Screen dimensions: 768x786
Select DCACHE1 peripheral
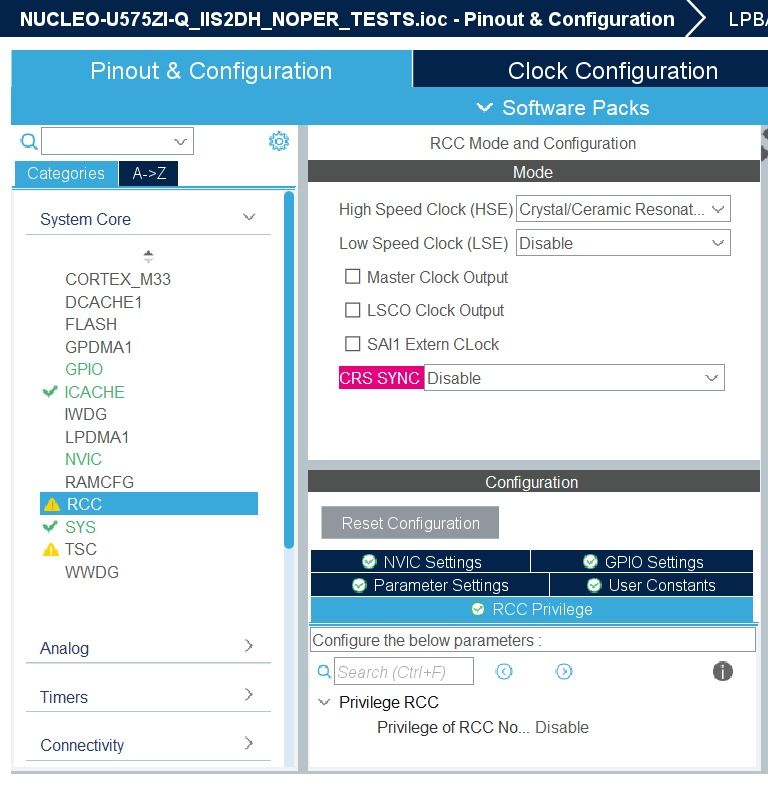tap(103, 302)
